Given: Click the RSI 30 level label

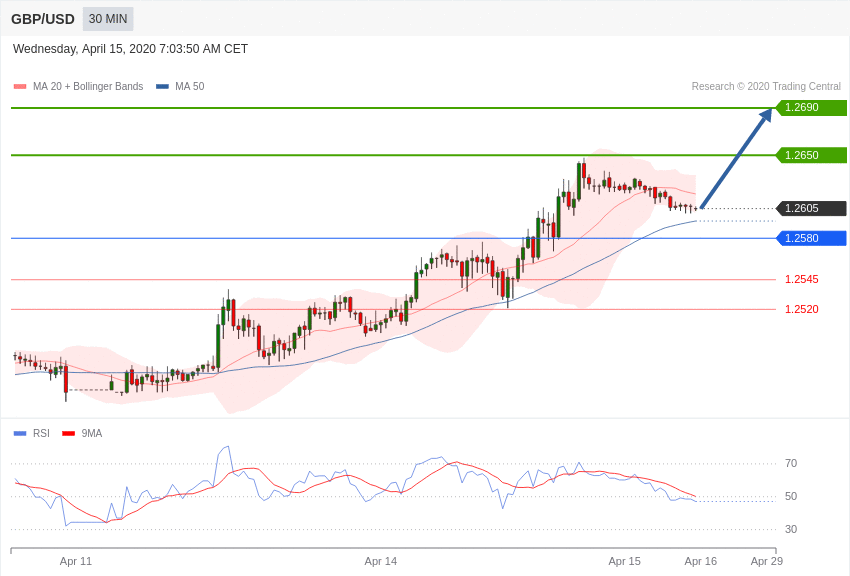Looking at the screenshot, I should [791, 529].
